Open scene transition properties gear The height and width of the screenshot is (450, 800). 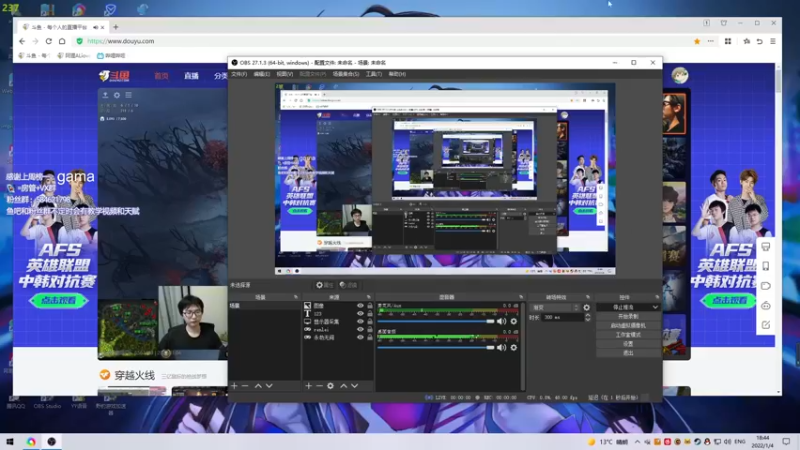(x=587, y=308)
